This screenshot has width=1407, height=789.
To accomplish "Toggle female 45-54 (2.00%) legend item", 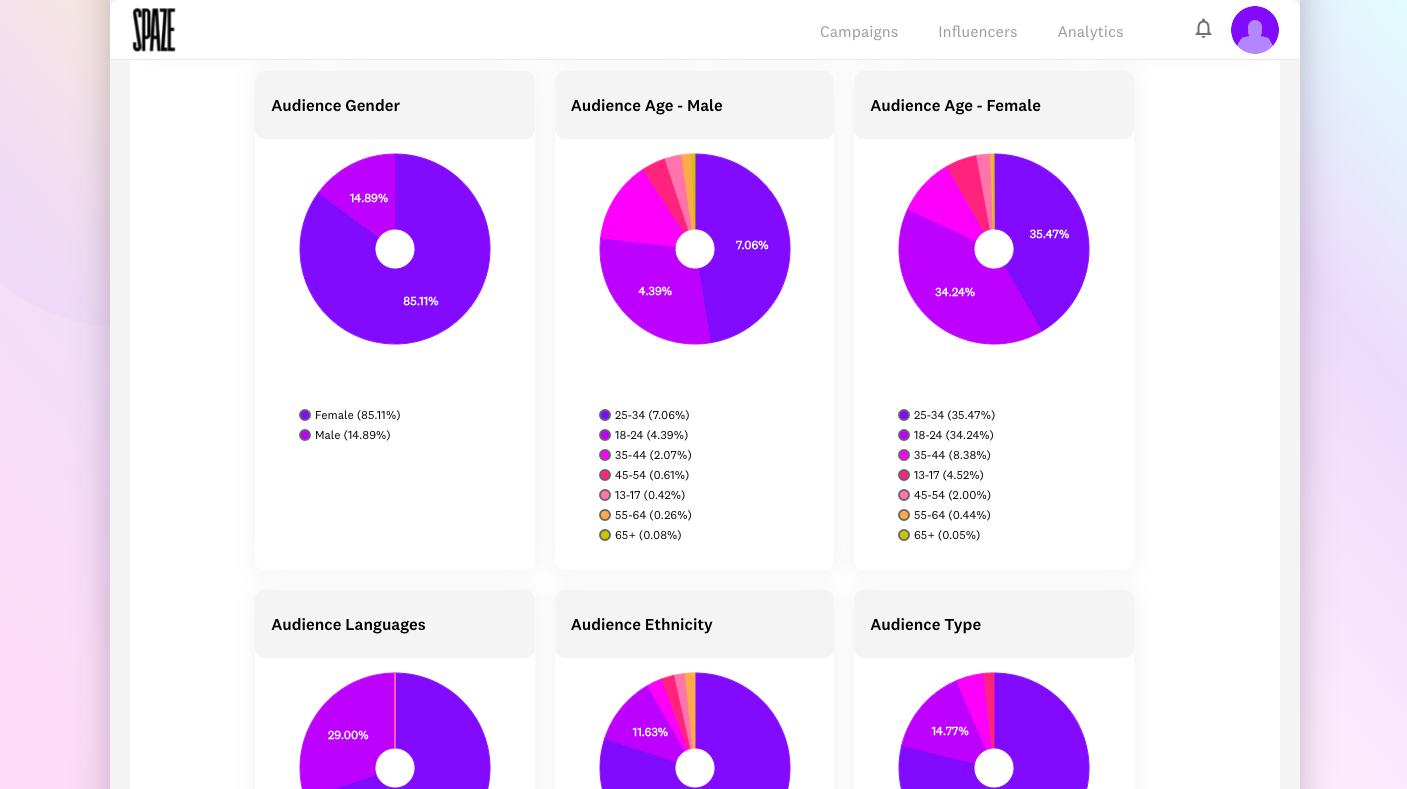I will tap(944, 495).
